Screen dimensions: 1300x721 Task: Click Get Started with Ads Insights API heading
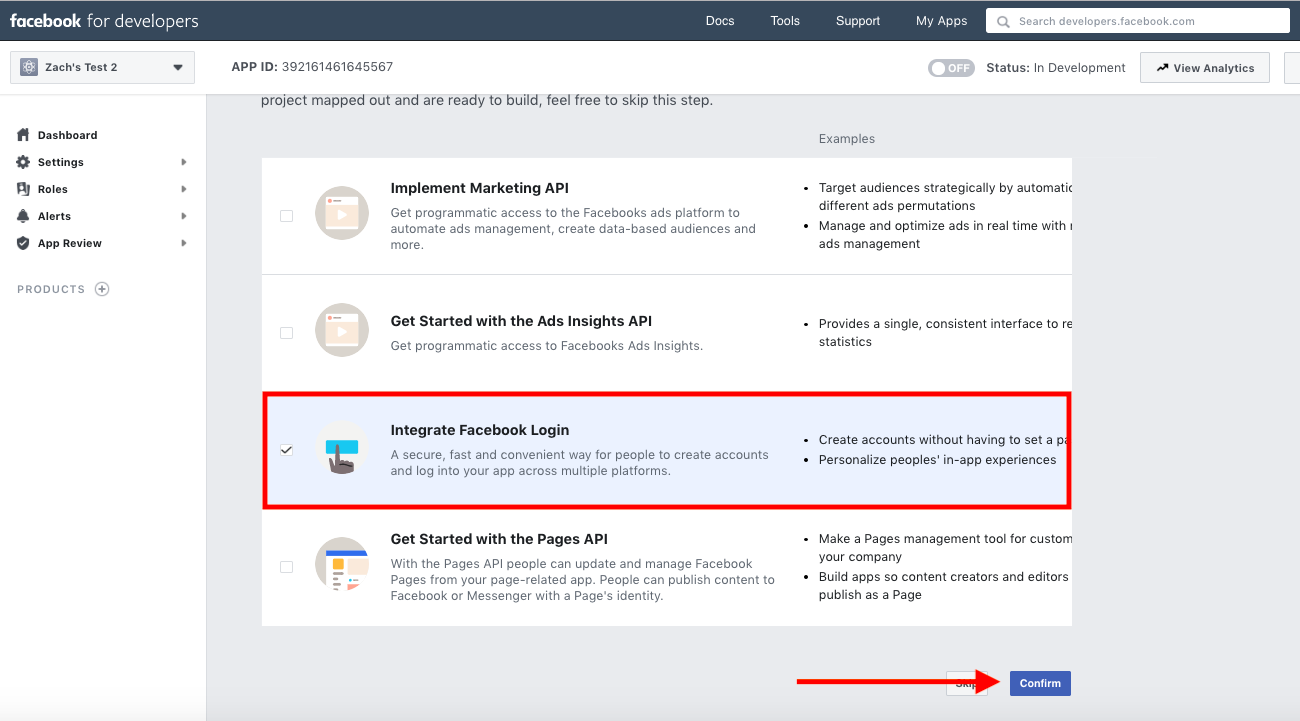click(x=521, y=321)
